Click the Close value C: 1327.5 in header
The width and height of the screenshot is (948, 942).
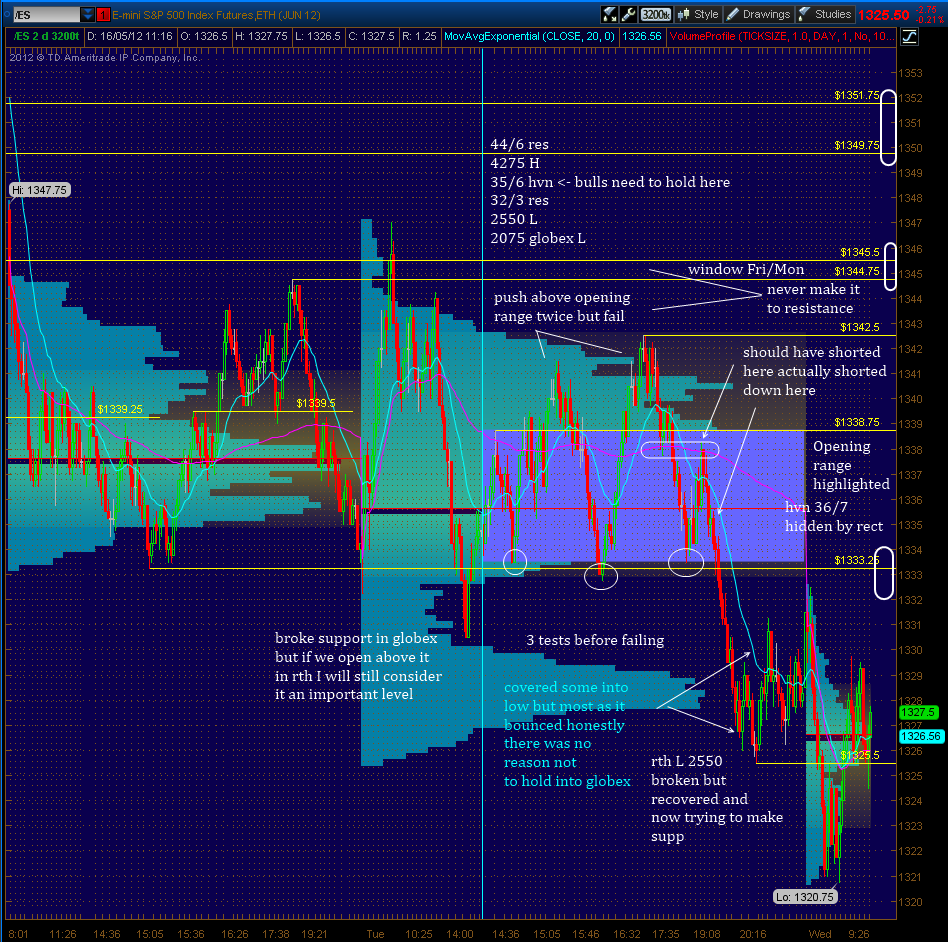pos(371,36)
